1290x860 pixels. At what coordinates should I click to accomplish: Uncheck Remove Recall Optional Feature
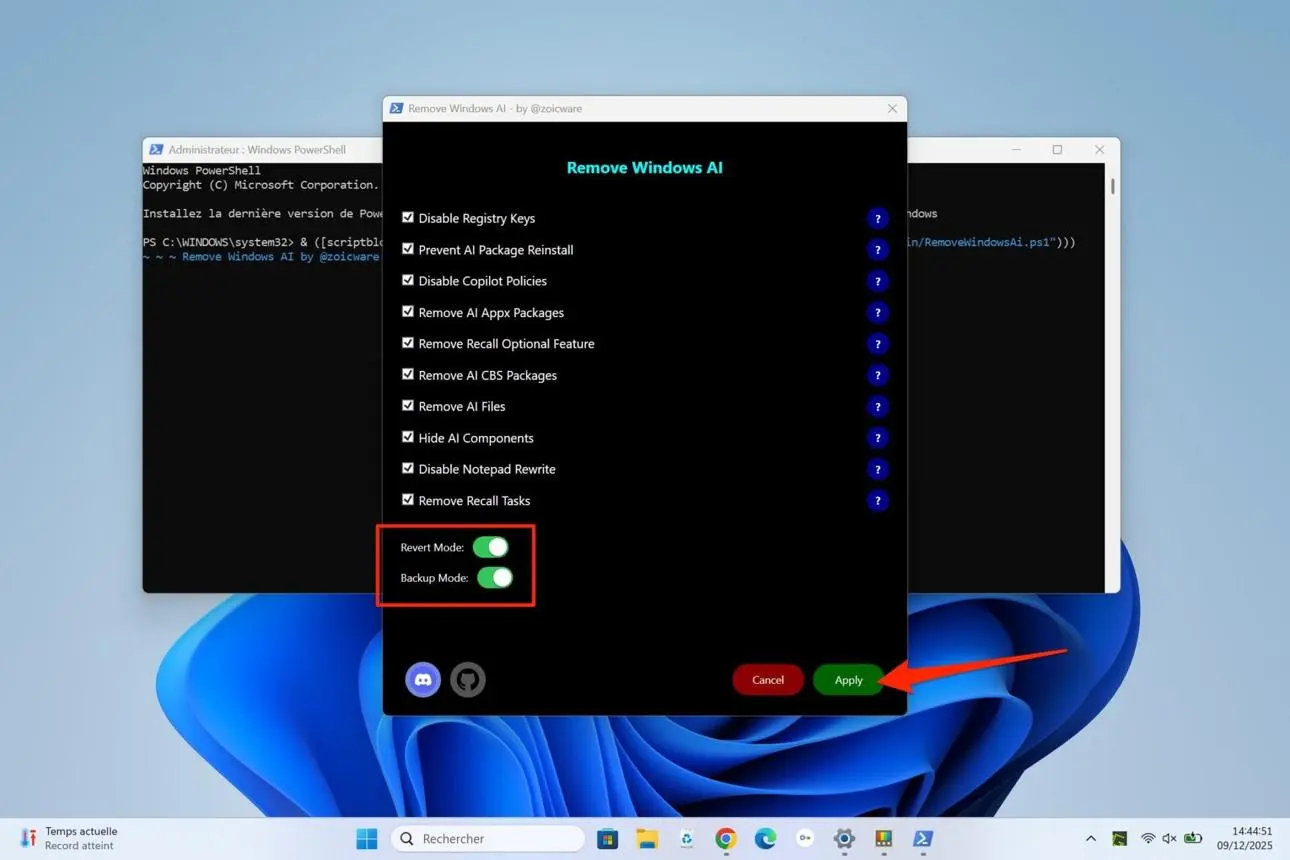pyautogui.click(x=407, y=343)
